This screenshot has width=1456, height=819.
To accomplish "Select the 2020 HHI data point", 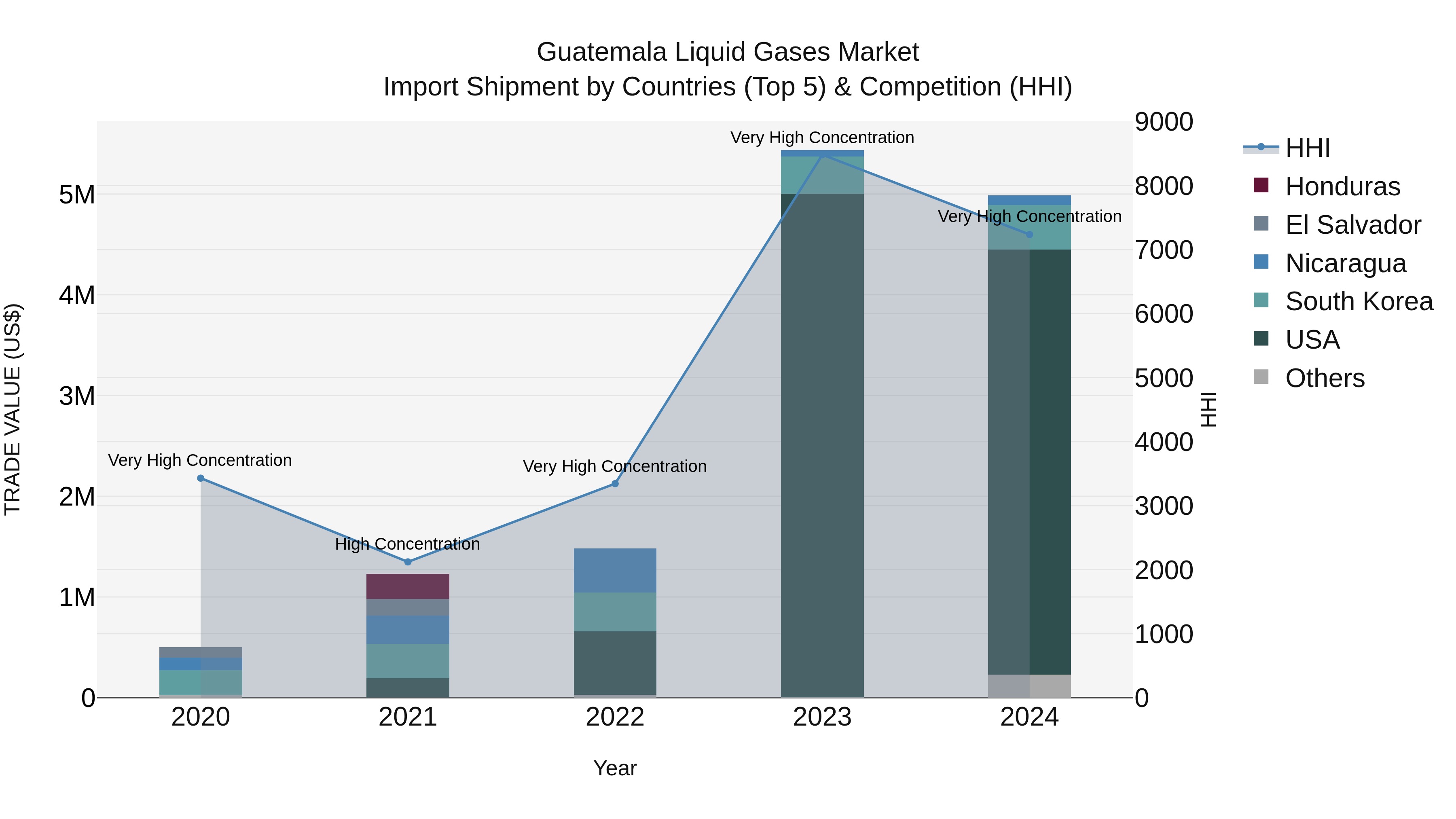I will point(201,478).
